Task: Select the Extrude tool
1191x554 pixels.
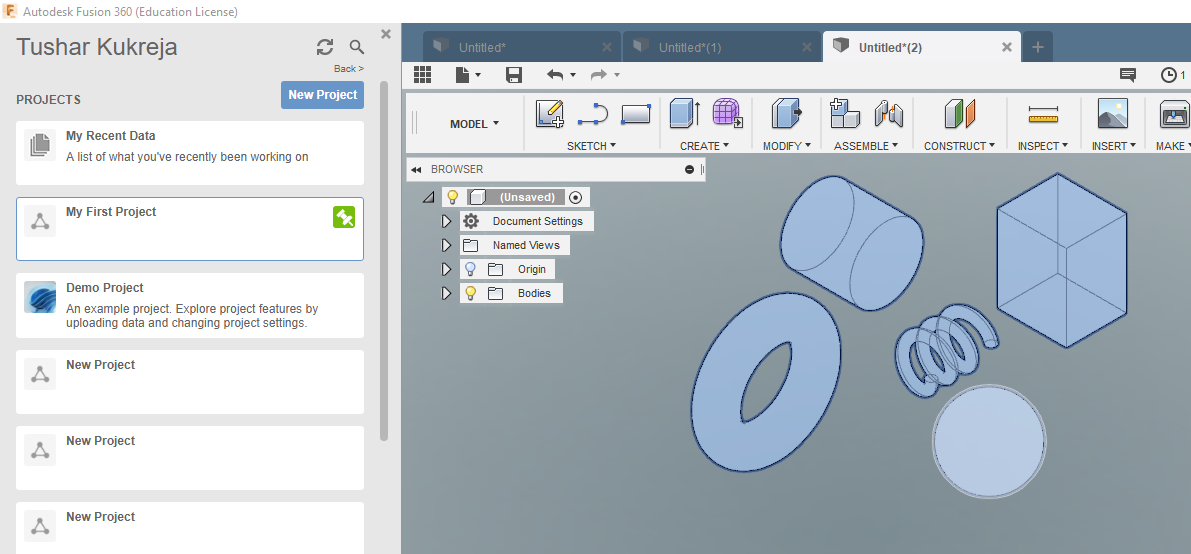Action: tap(685, 113)
